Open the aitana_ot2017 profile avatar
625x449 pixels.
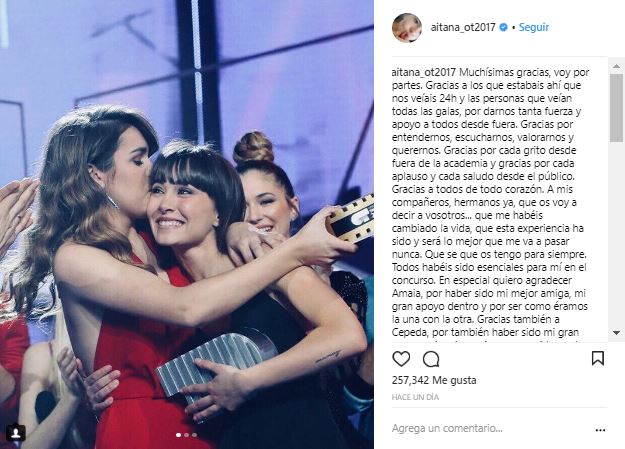(x=407, y=28)
